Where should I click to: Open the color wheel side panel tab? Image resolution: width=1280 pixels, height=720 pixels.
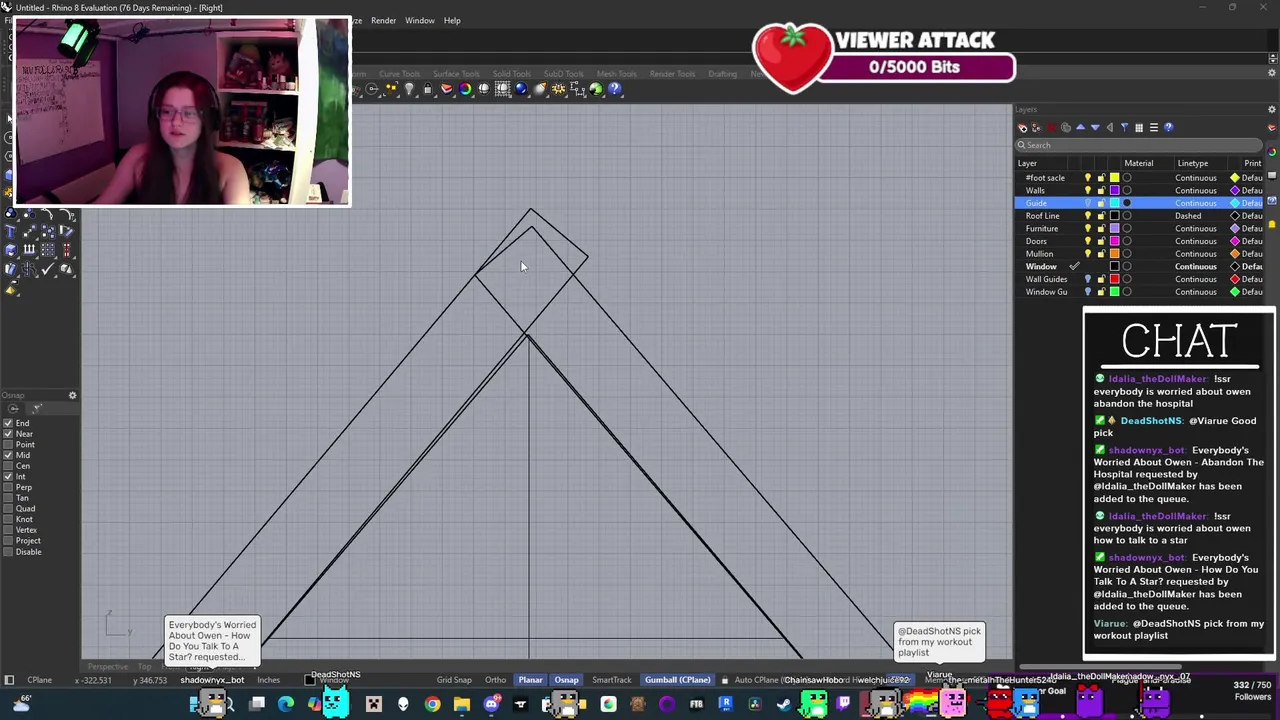pos(1272,152)
